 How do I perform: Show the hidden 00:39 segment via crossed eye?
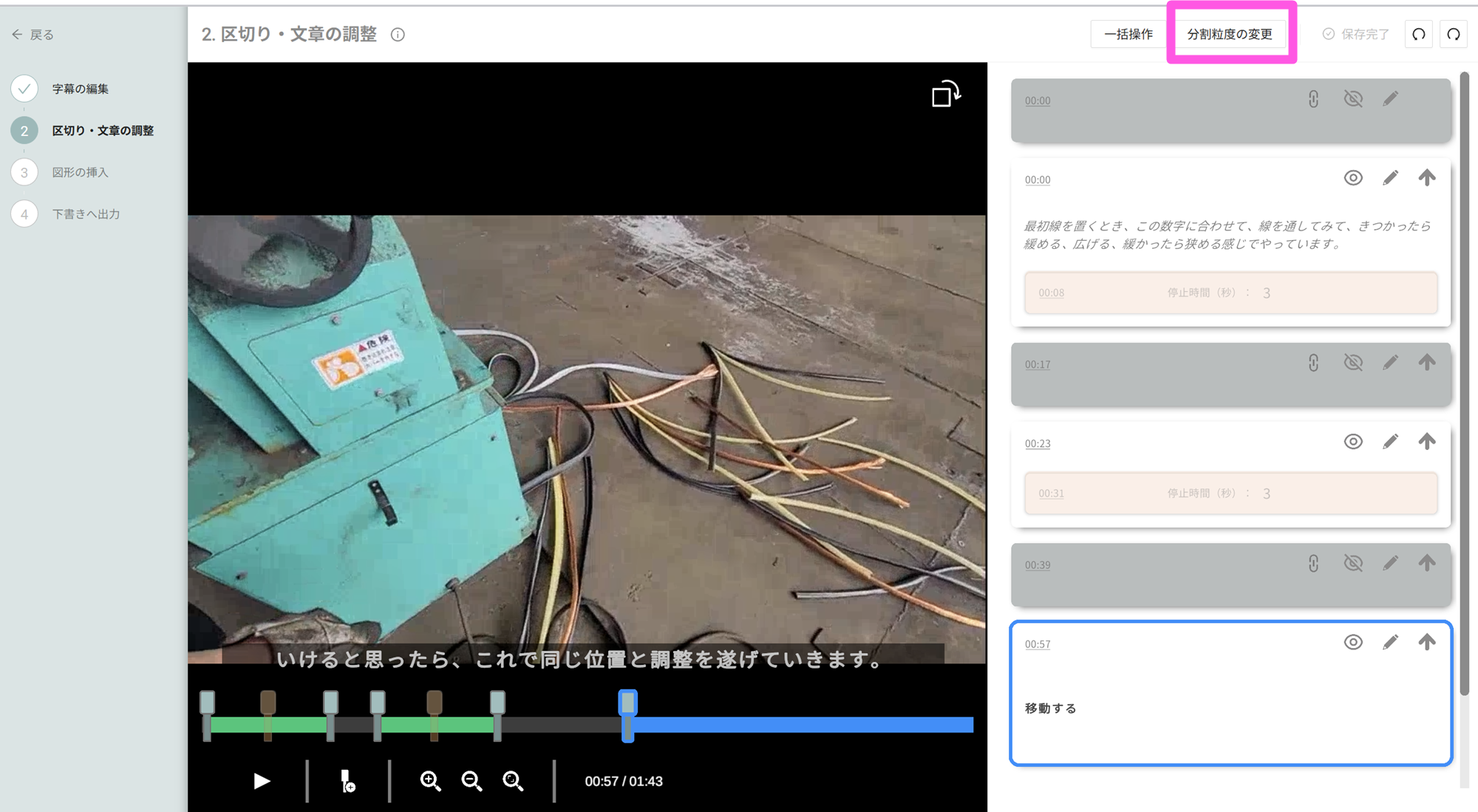1353,564
